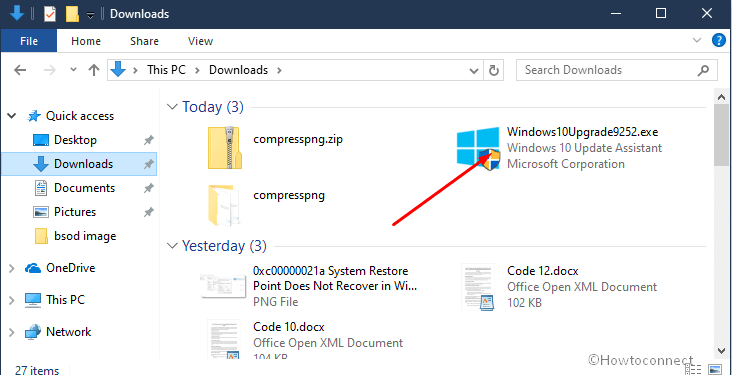Refresh the Downloads folder
This screenshot has width=732, height=375.
[x=493, y=71]
